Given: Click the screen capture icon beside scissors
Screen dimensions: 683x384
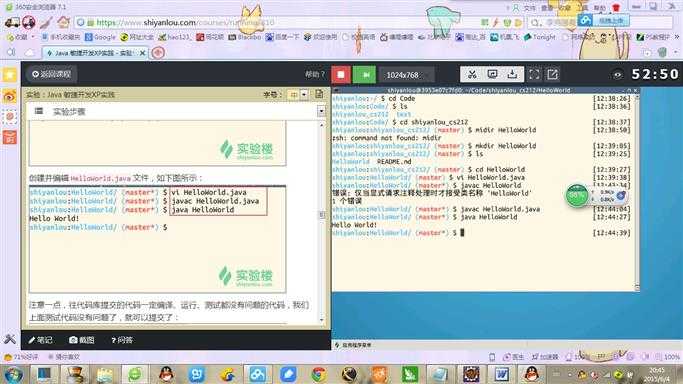Looking at the screenshot, I should 492,74.
